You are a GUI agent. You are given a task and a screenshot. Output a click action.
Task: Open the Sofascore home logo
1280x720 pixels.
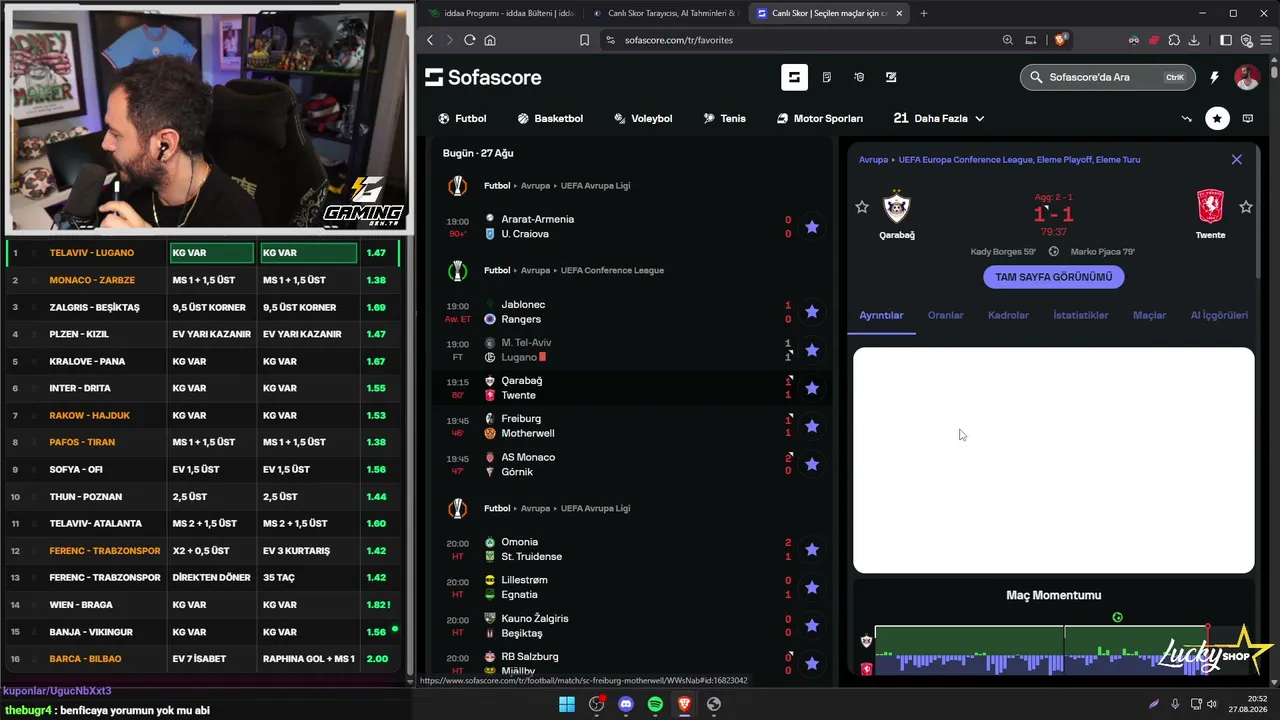[x=483, y=77]
